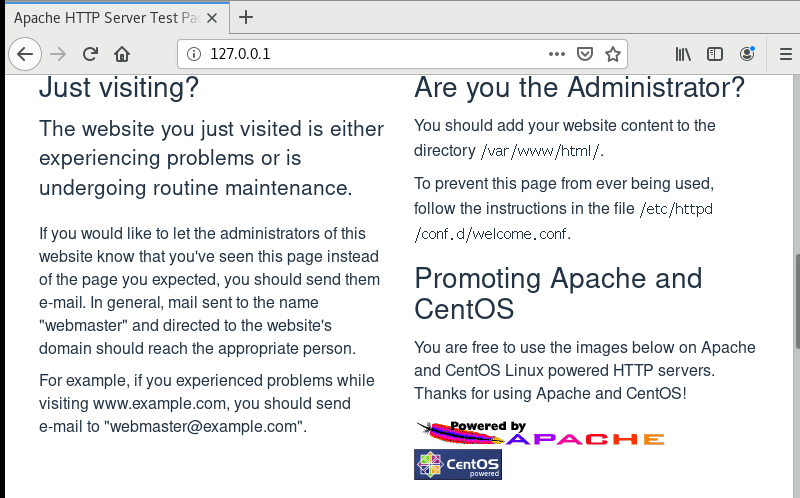This screenshot has width=800, height=498.
Task: Open the page actions three-dot menu
Action: [x=557, y=54]
